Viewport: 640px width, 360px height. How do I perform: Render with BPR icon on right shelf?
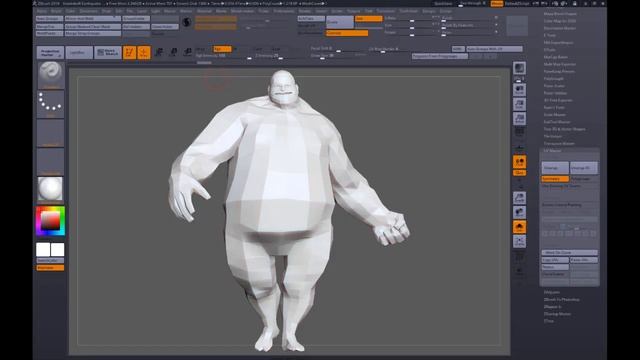519,68
